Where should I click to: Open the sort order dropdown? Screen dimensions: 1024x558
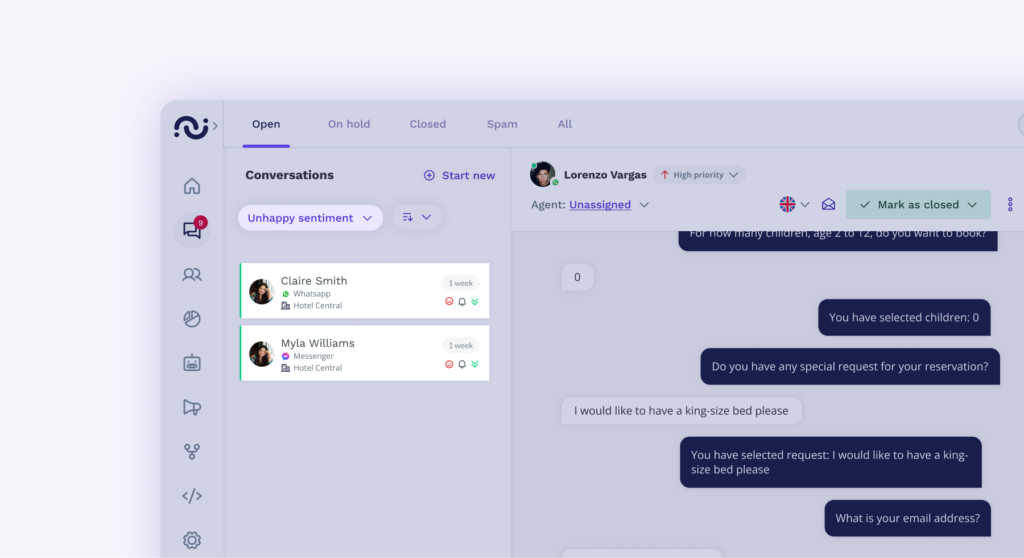416,217
